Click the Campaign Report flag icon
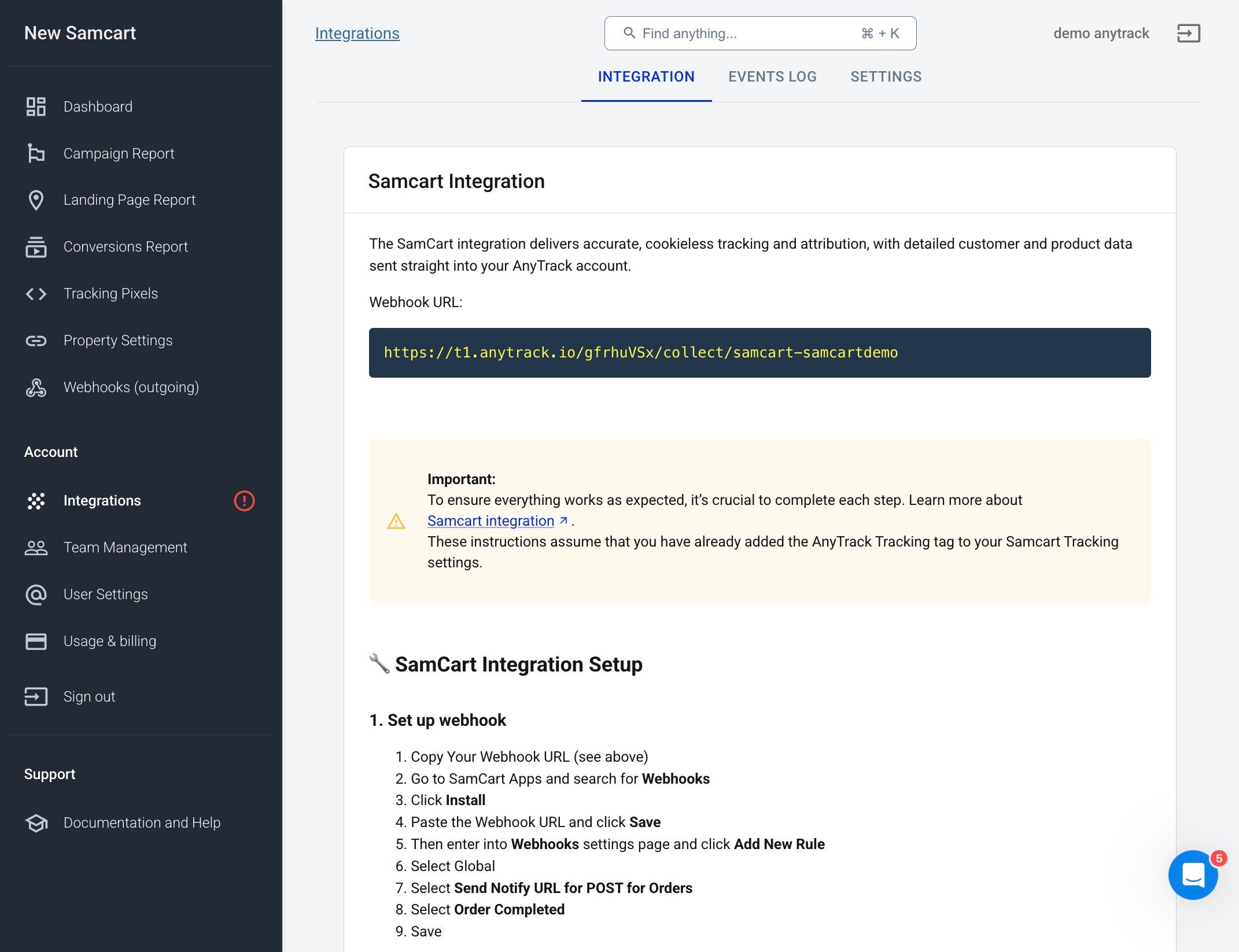1239x952 pixels. (36, 153)
